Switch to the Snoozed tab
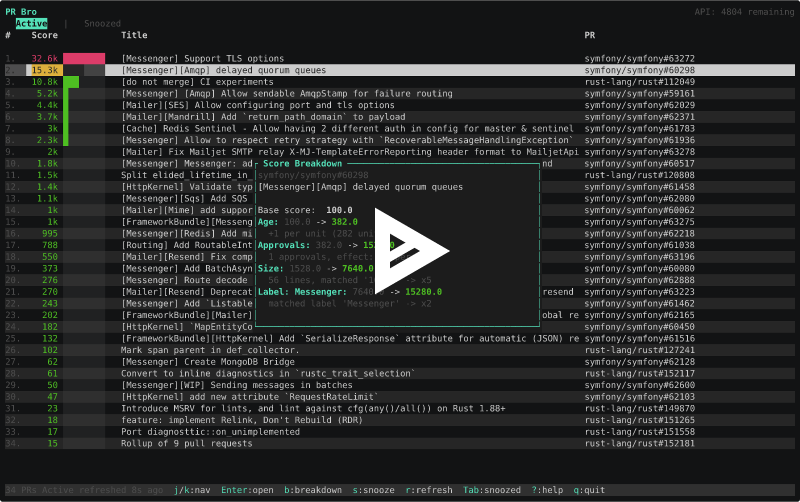 [x=102, y=23]
